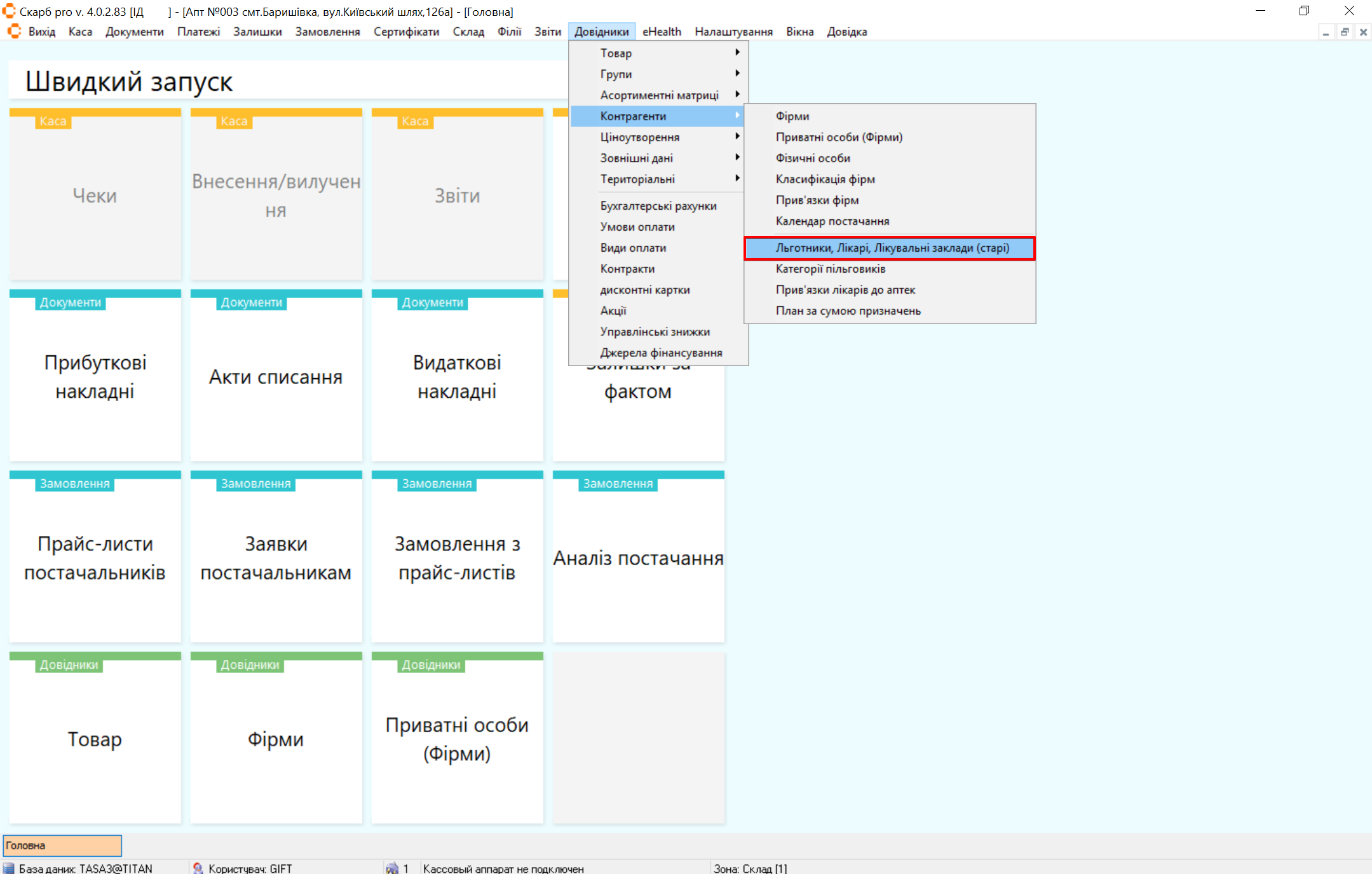Close the inner MDI child window
The height and width of the screenshot is (874, 1372).
[1363, 32]
